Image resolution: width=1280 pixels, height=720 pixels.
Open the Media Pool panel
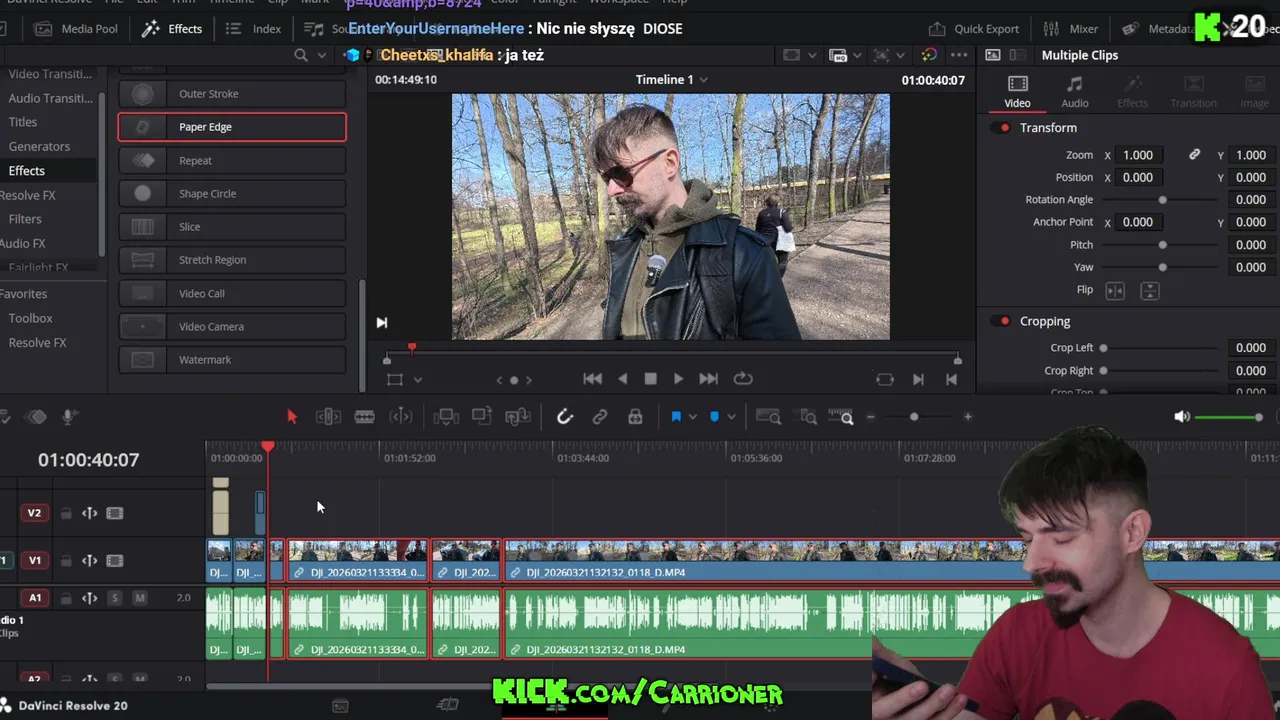(76, 29)
